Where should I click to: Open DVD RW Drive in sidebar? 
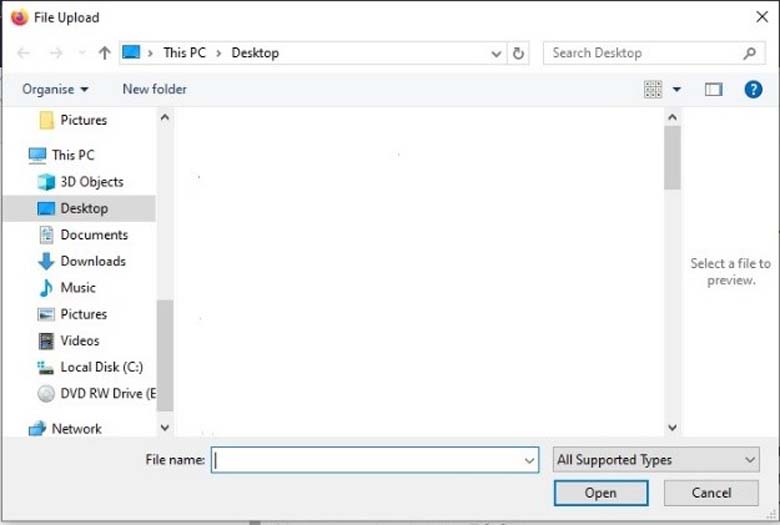pos(107,393)
